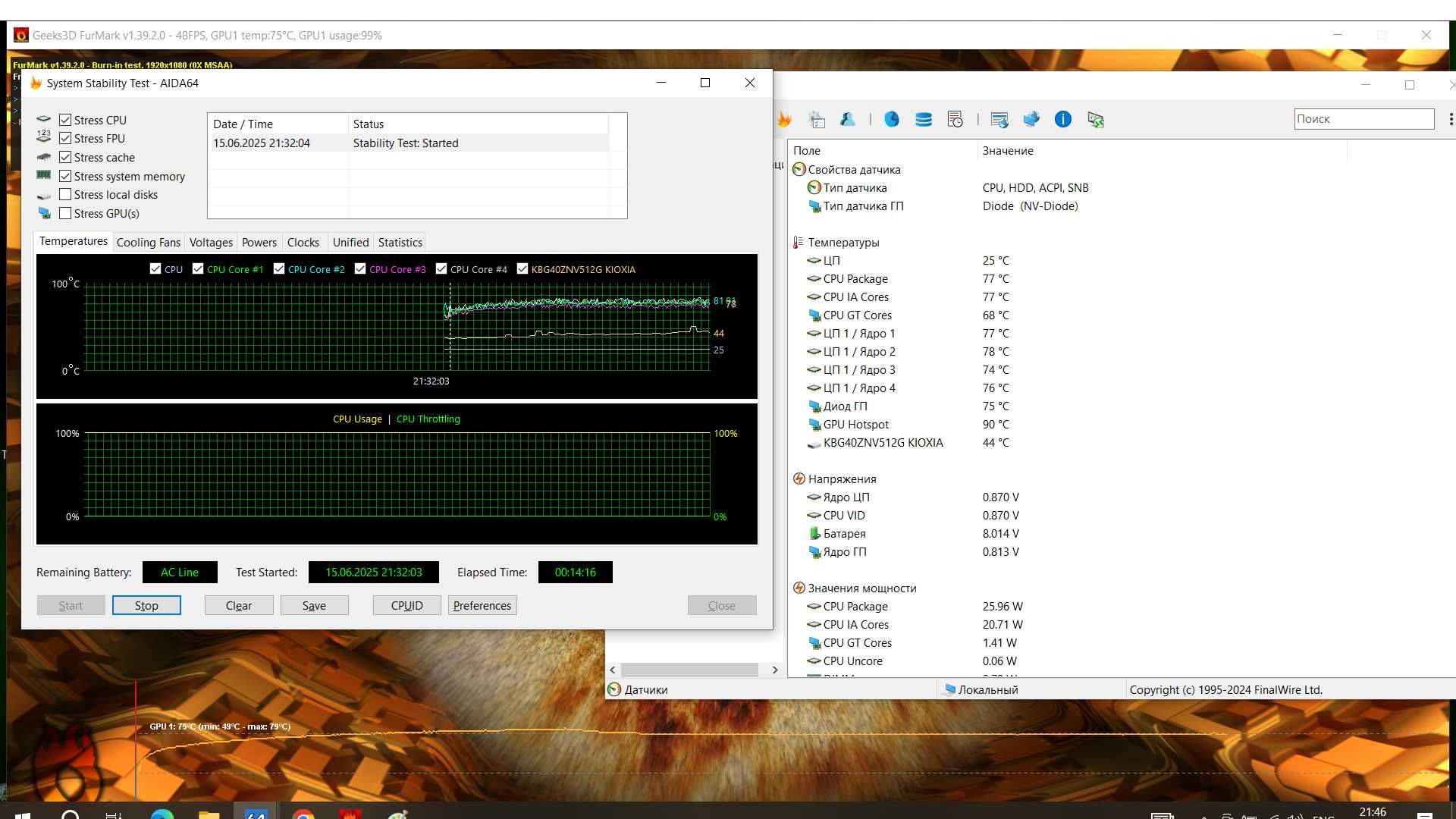The width and height of the screenshot is (1456, 819).
Task: Click the window-with-globe icon in AIDA64 toolbar
Action: [x=999, y=119]
